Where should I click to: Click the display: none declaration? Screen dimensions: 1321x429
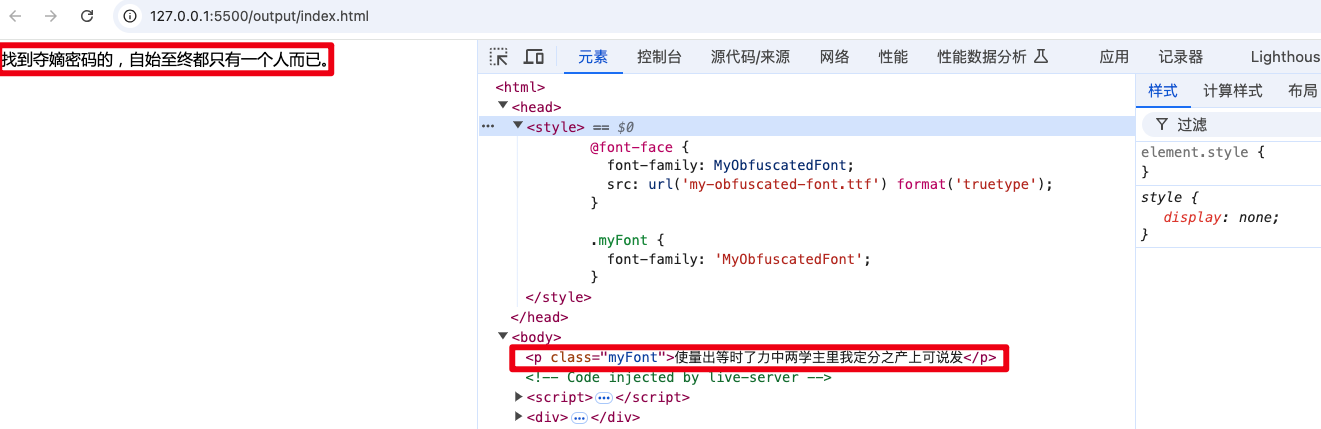click(1222, 217)
